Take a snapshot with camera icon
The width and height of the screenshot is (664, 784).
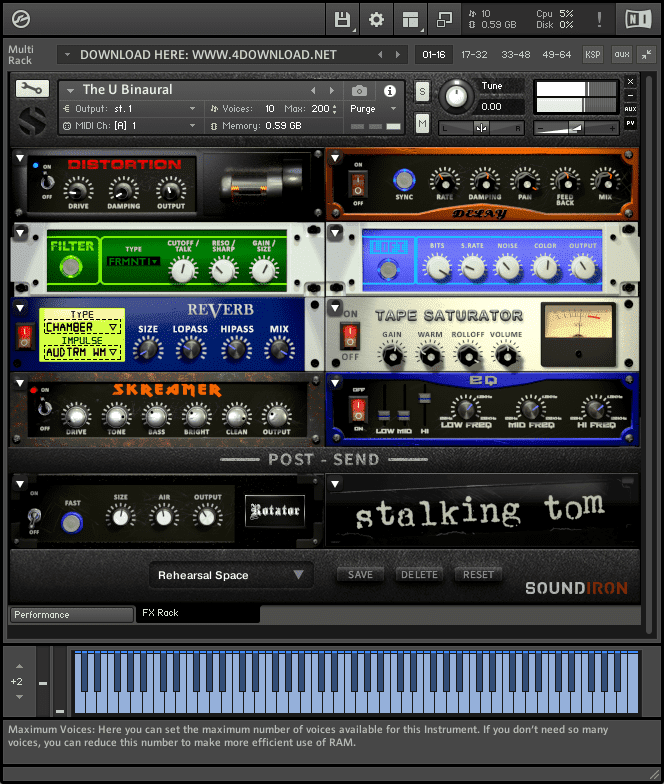point(359,90)
